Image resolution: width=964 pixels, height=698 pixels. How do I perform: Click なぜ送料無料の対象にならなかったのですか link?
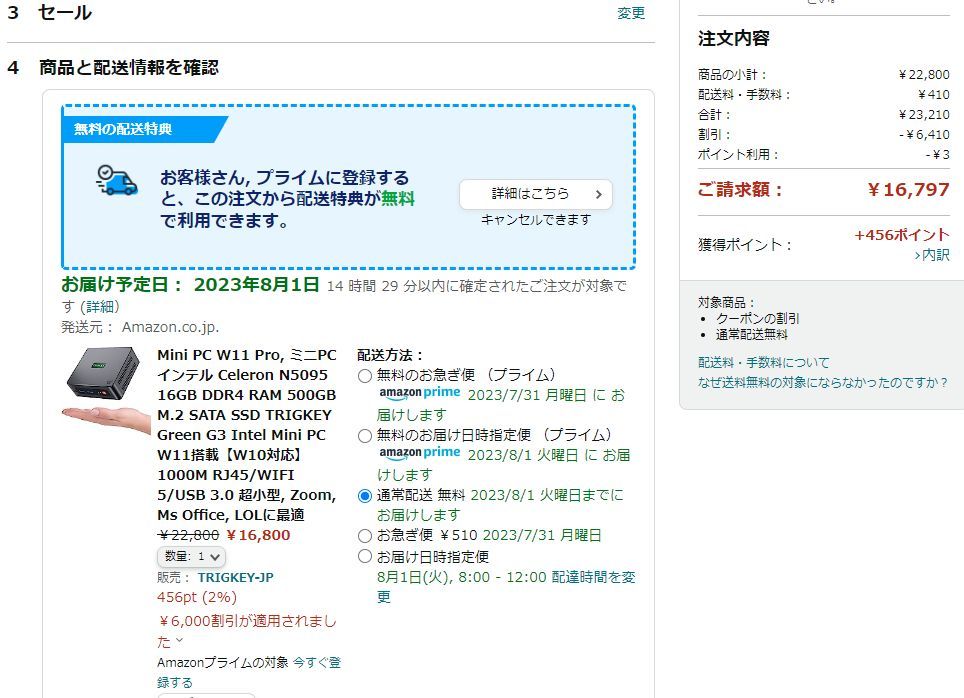822,382
